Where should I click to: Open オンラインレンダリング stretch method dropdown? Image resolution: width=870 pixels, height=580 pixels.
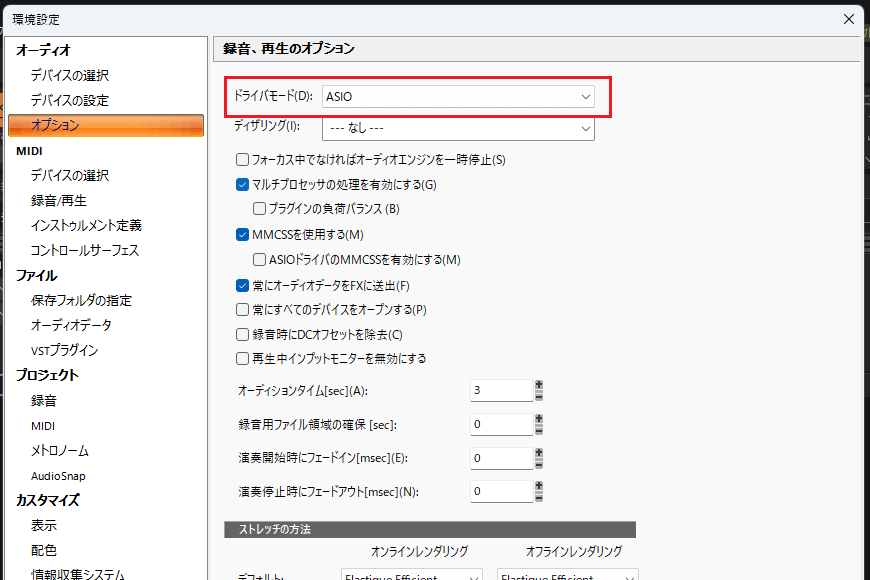pyautogui.click(x=410, y=576)
